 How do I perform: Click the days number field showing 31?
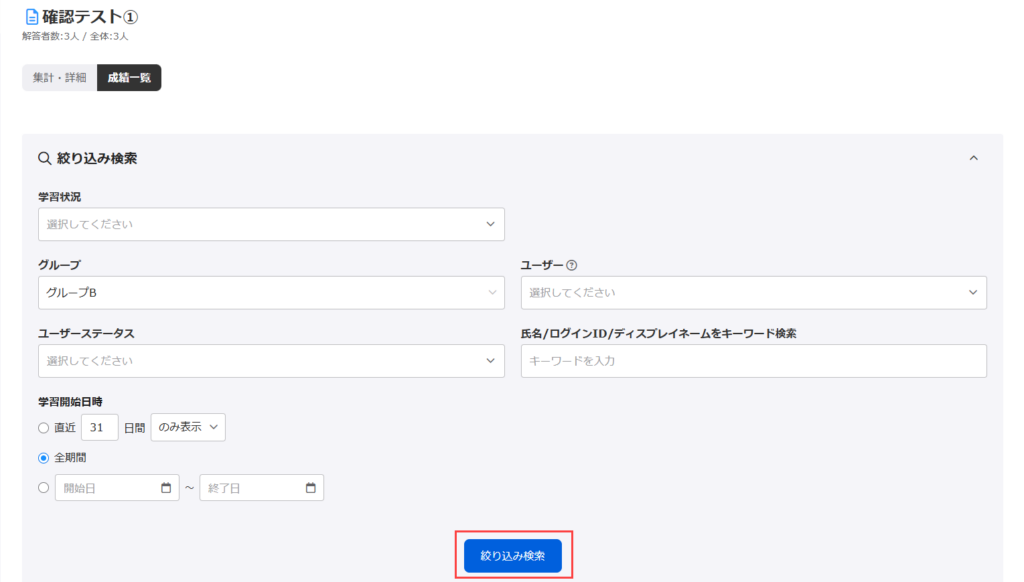tap(99, 427)
